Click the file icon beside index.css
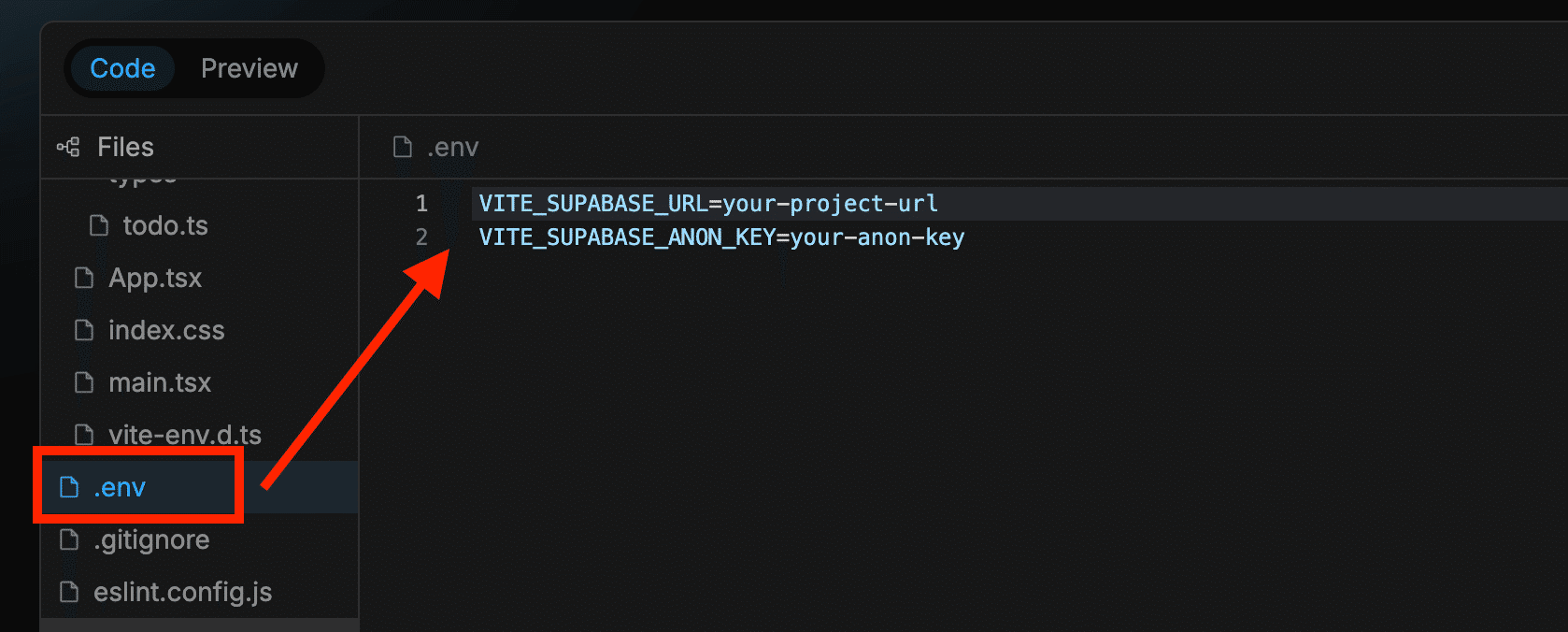 coord(84,330)
